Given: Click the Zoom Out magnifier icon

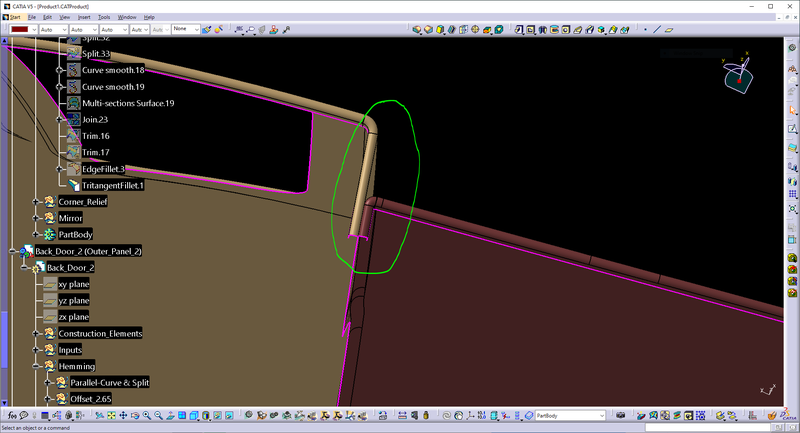Looking at the screenshot, I should (x=158, y=416).
